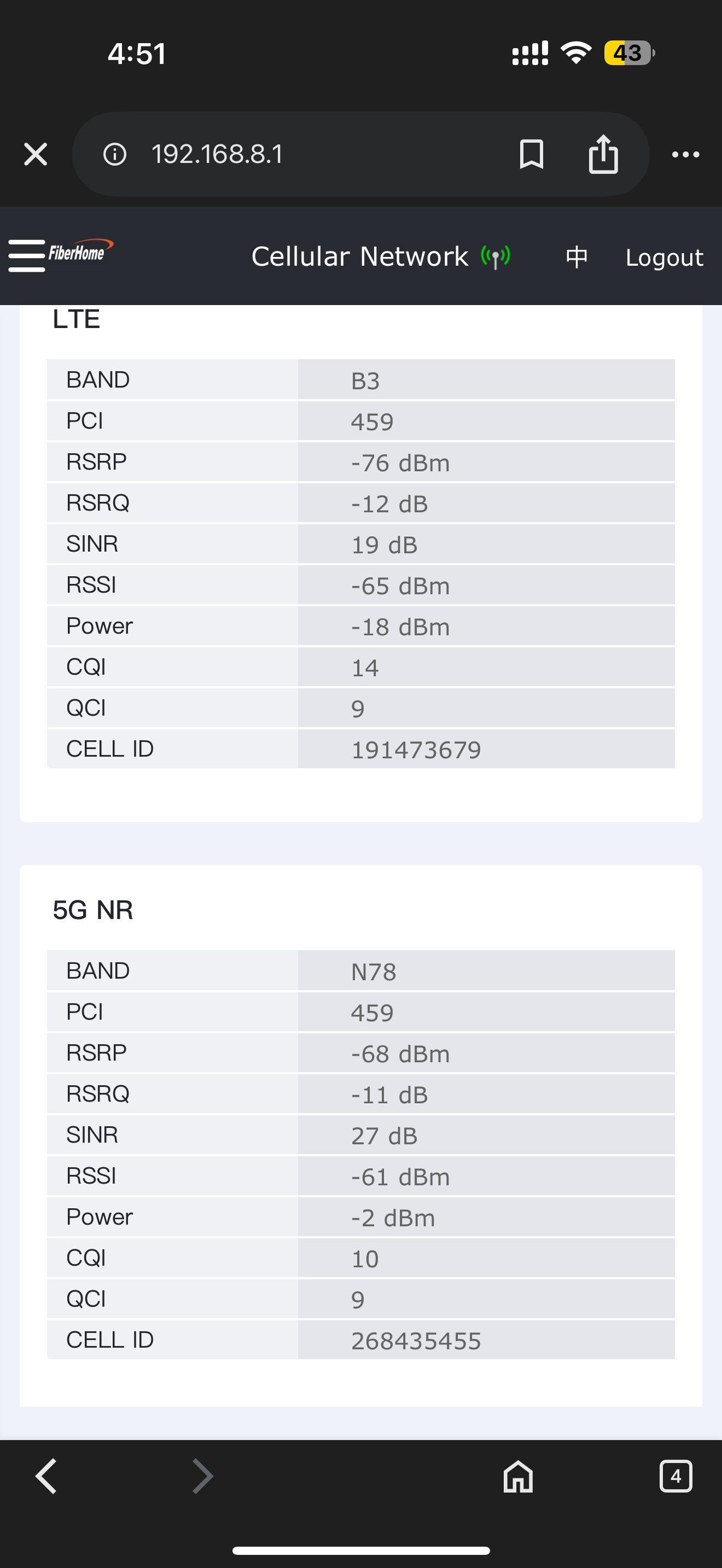Open the share sheet icon
722x1568 pixels.
[x=603, y=154]
